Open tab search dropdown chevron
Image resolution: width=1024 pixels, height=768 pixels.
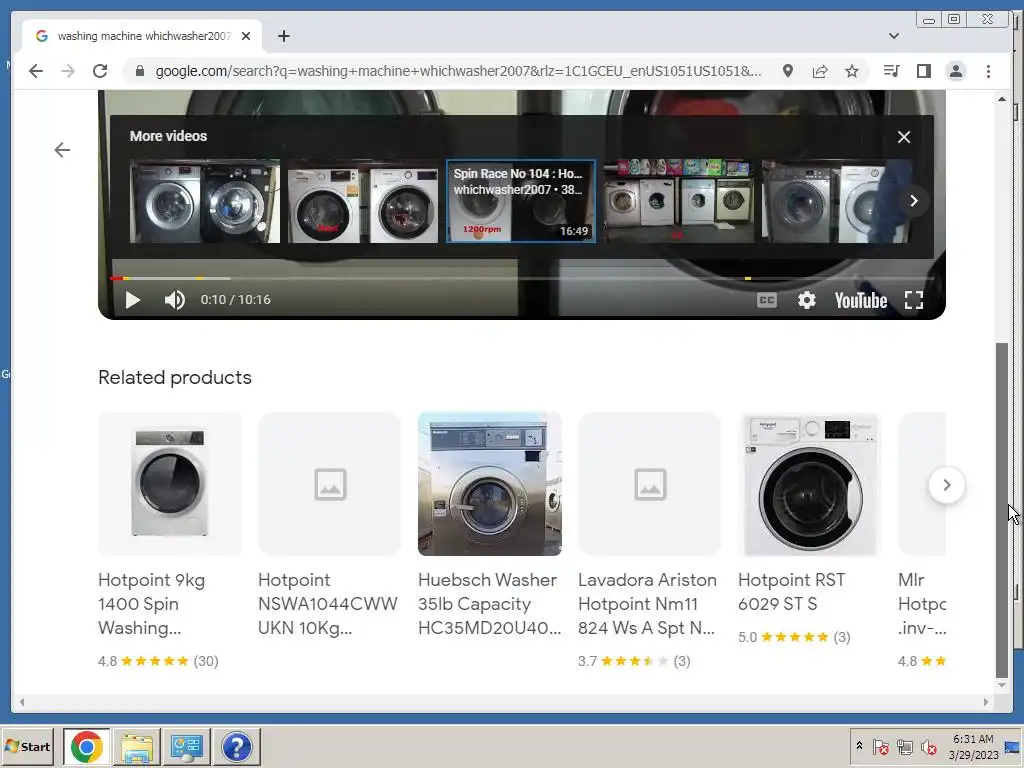[x=894, y=36]
